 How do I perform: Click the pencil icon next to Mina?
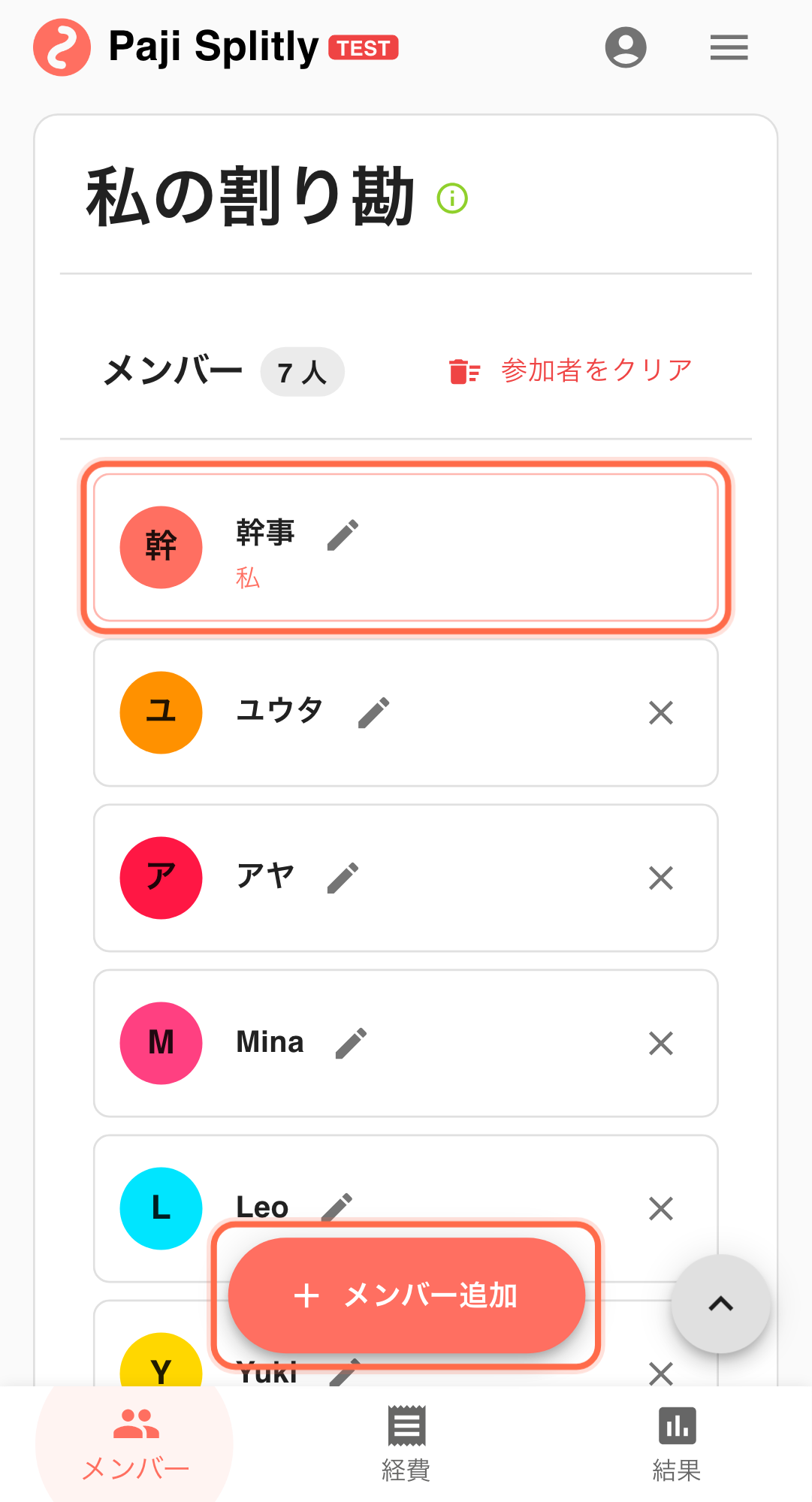pyautogui.click(x=351, y=1043)
